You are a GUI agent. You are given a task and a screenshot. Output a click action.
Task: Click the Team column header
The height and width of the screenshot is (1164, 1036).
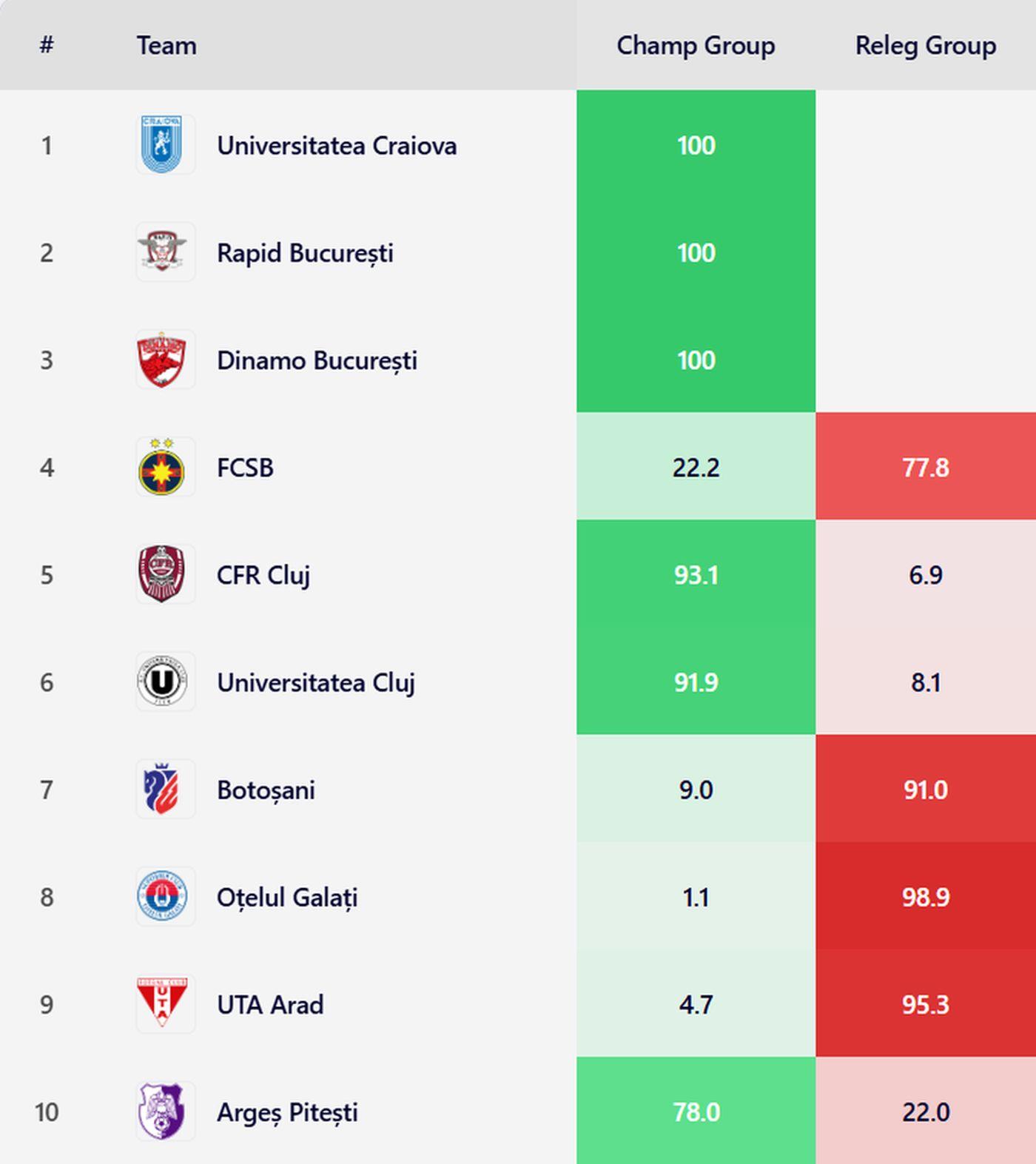(x=166, y=45)
